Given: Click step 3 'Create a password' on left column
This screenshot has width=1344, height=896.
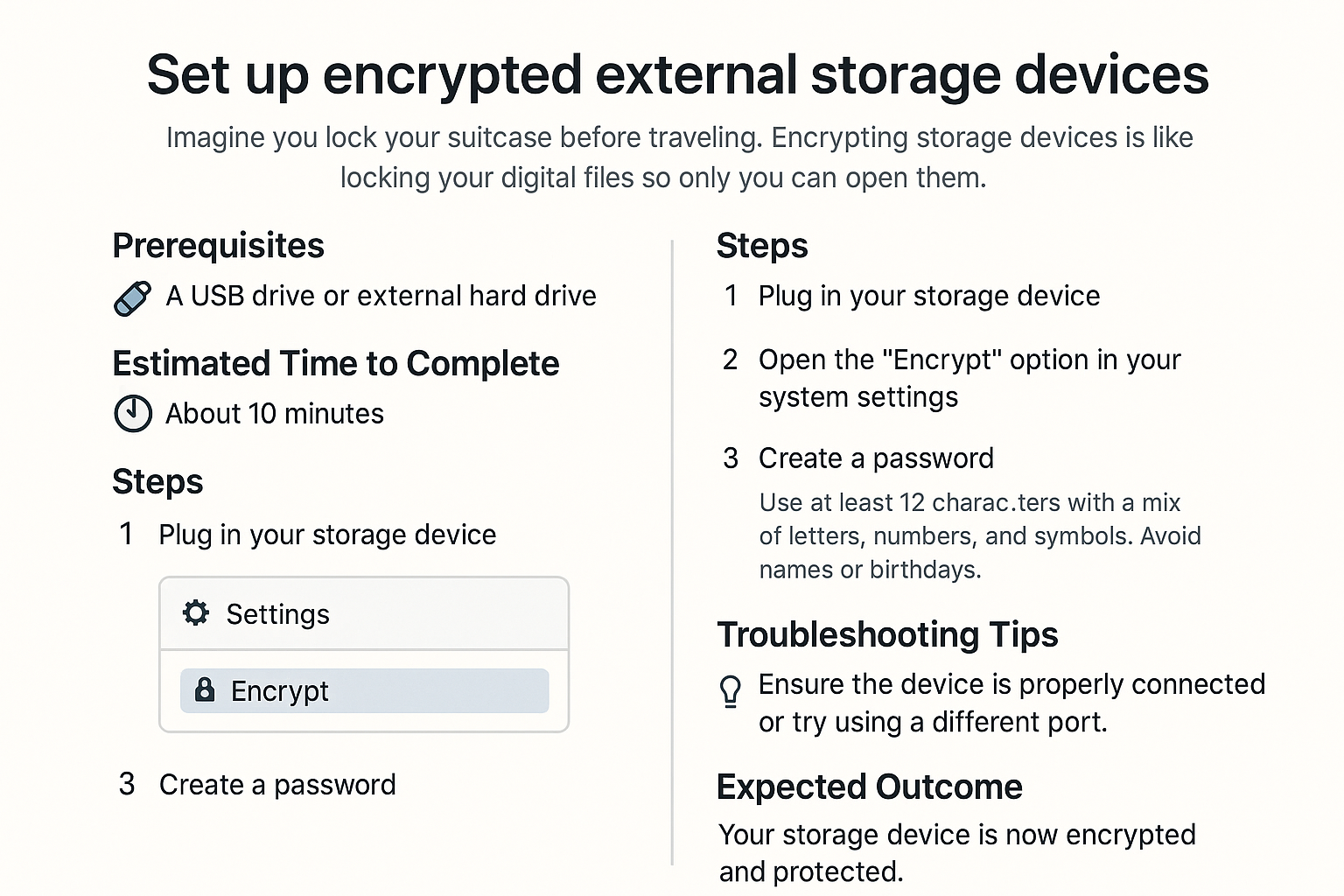Looking at the screenshot, I should (x=276, y=784).
